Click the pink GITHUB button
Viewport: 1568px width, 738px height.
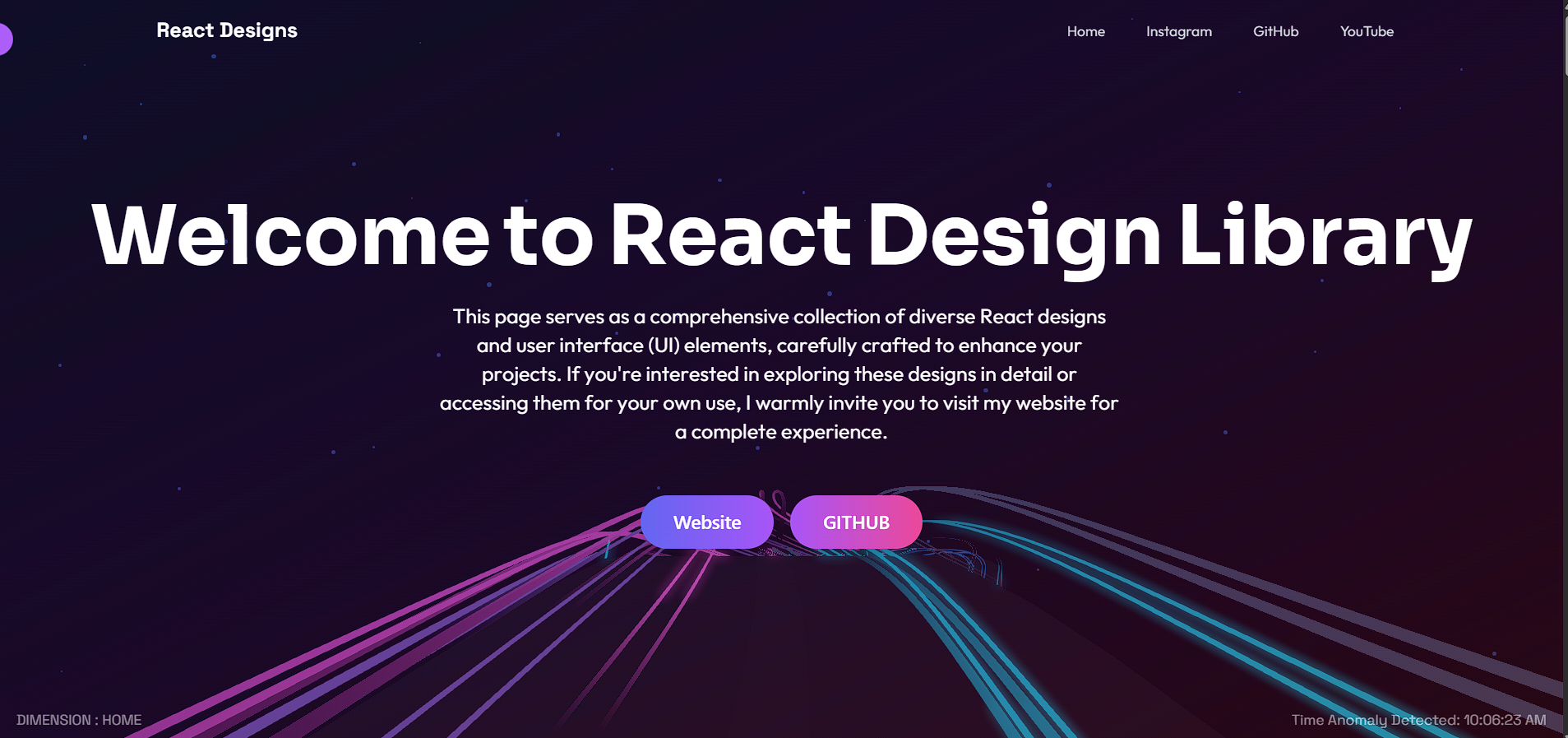[856, 522]
